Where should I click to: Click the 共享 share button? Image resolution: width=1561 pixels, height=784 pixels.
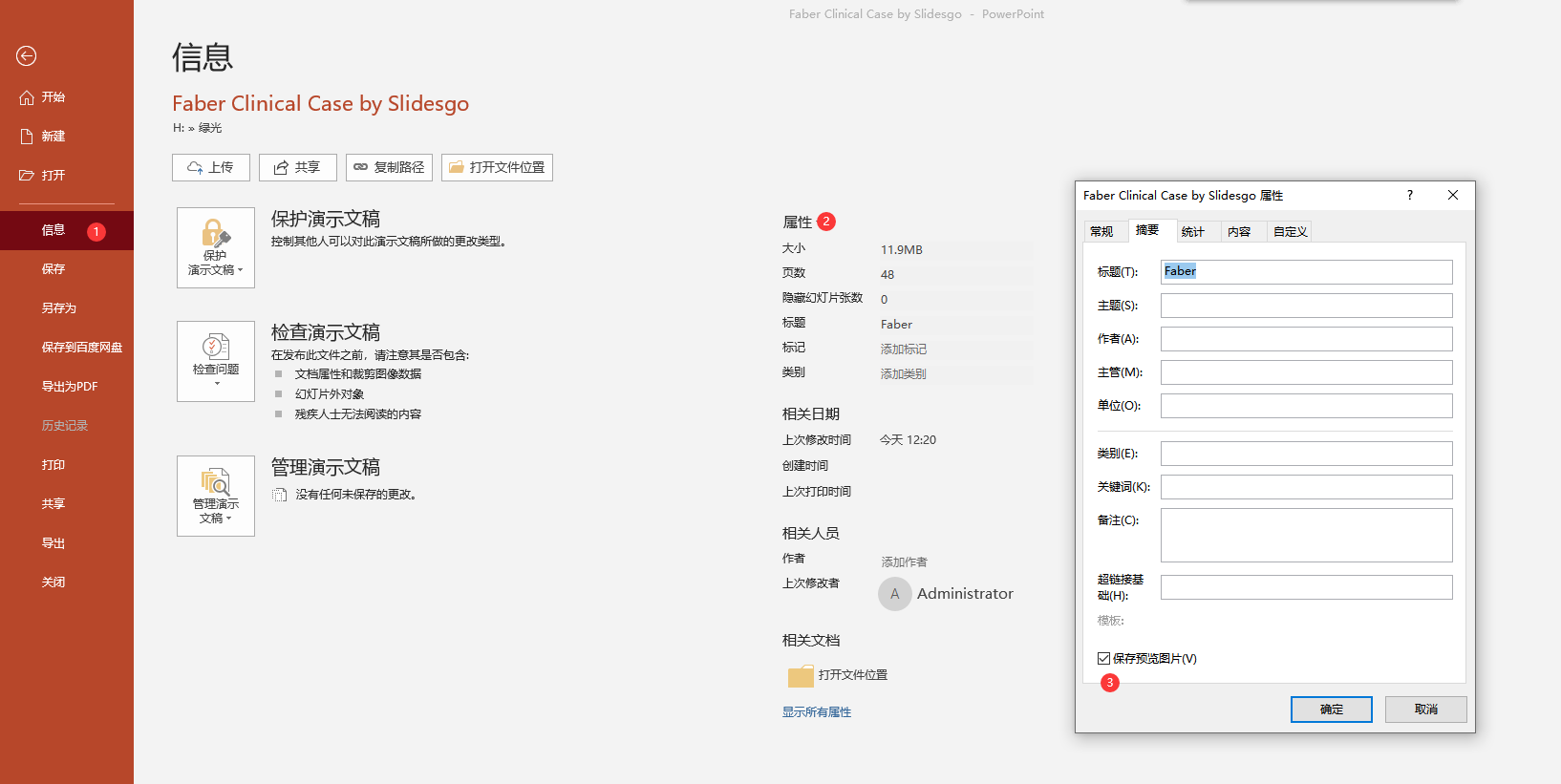click(298, 167)
